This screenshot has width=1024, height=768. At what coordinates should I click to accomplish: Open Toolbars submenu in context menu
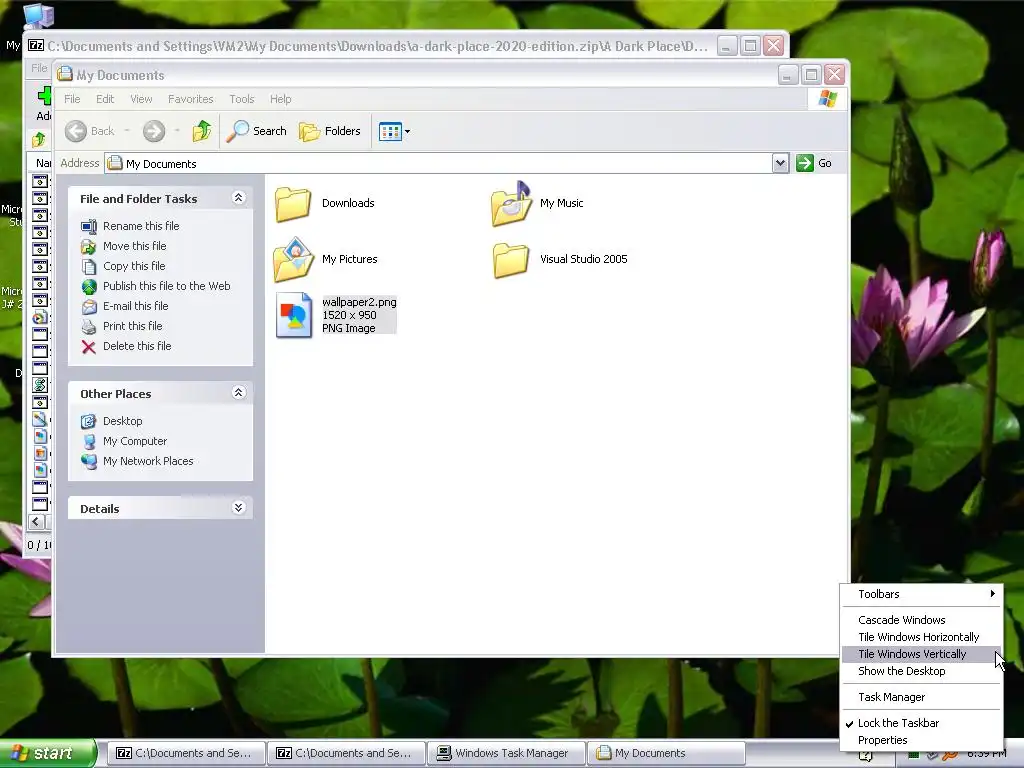pyautogui.click(x=921, y=594)
